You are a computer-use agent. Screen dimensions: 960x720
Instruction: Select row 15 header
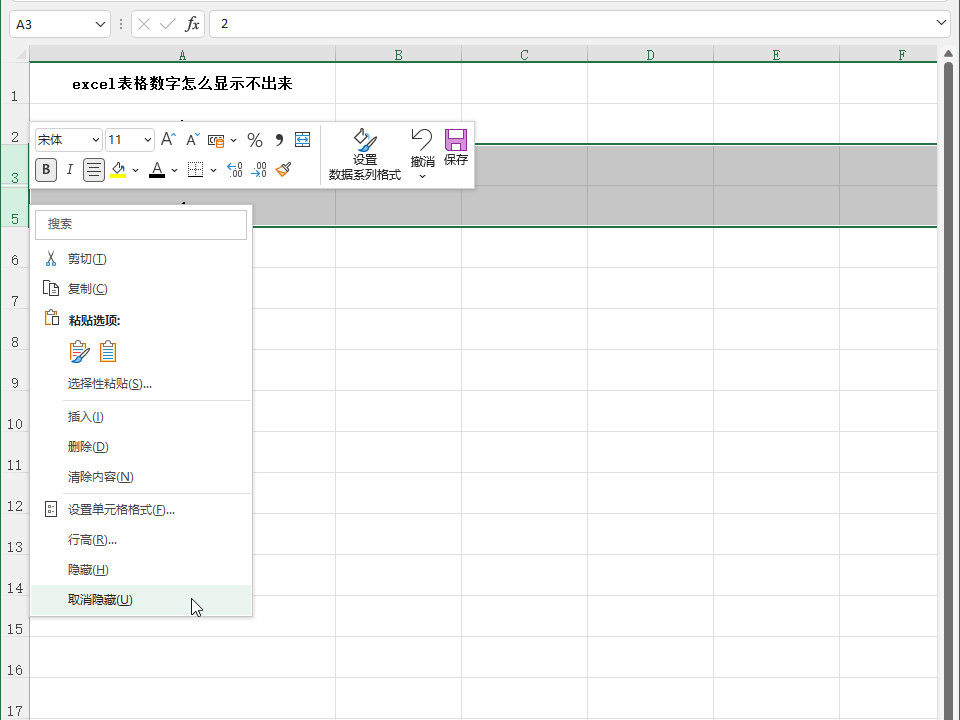[x=15, y=617]
